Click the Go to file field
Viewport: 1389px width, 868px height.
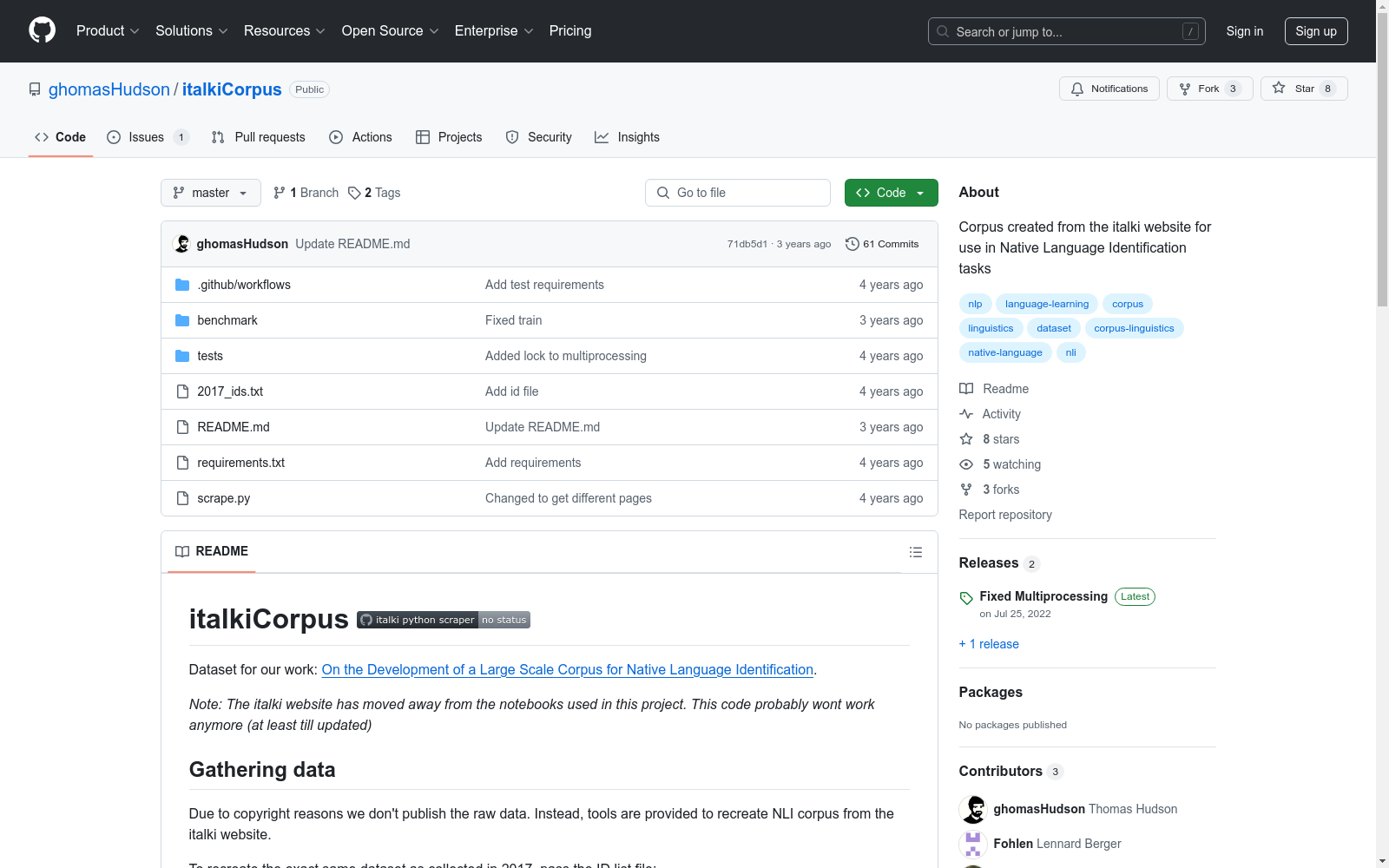click(738, 193)
